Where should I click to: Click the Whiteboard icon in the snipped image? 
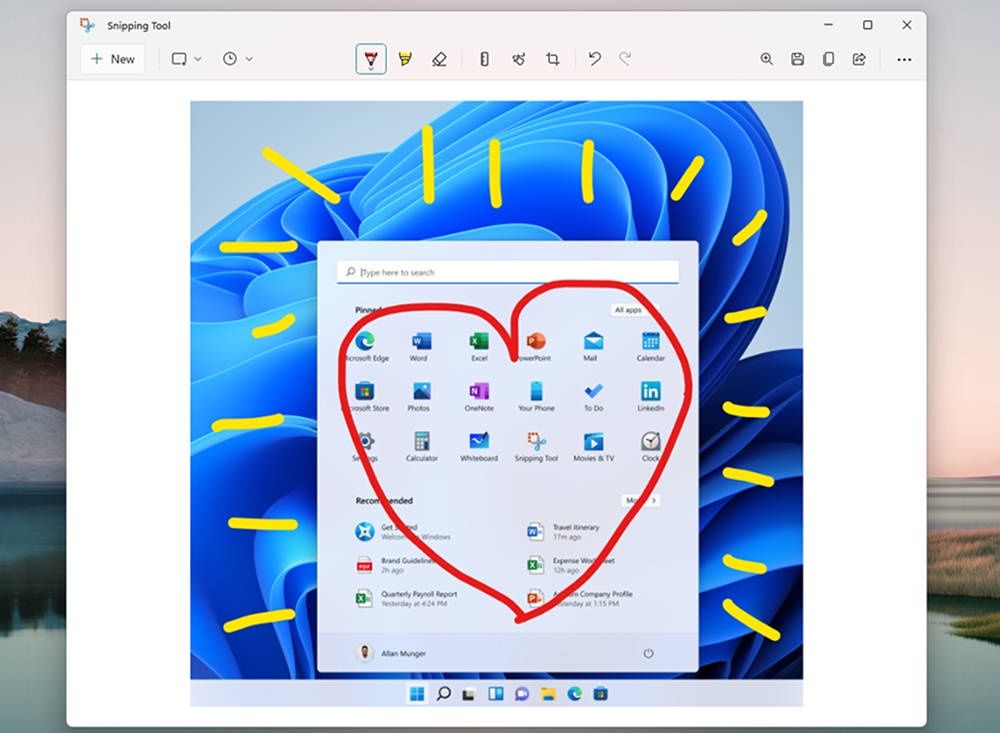(x=479, y=441)
